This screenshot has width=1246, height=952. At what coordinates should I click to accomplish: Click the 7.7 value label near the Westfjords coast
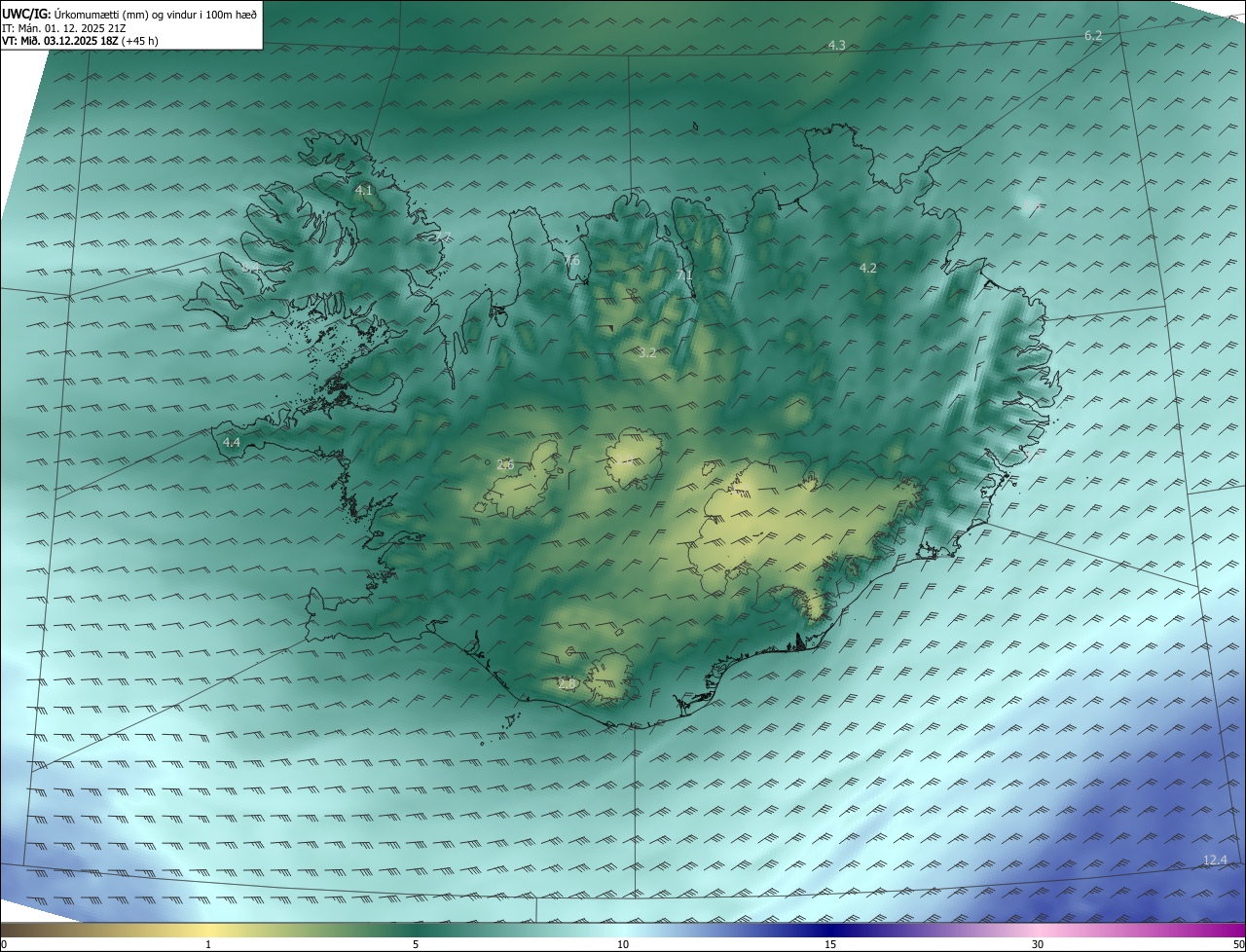coord(441,237)
